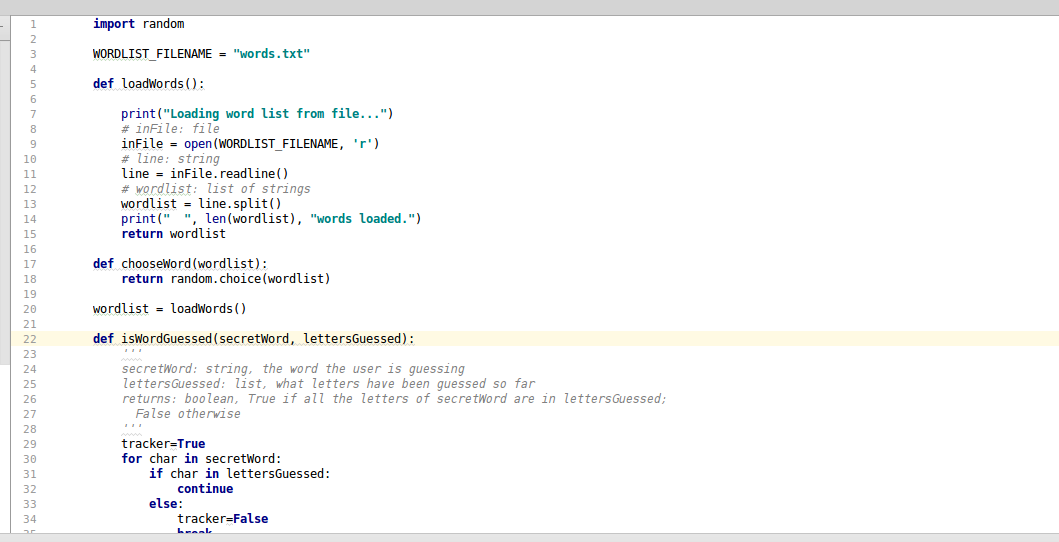
Task: Click line number 5 in the gutter
Action: [33, 84]
